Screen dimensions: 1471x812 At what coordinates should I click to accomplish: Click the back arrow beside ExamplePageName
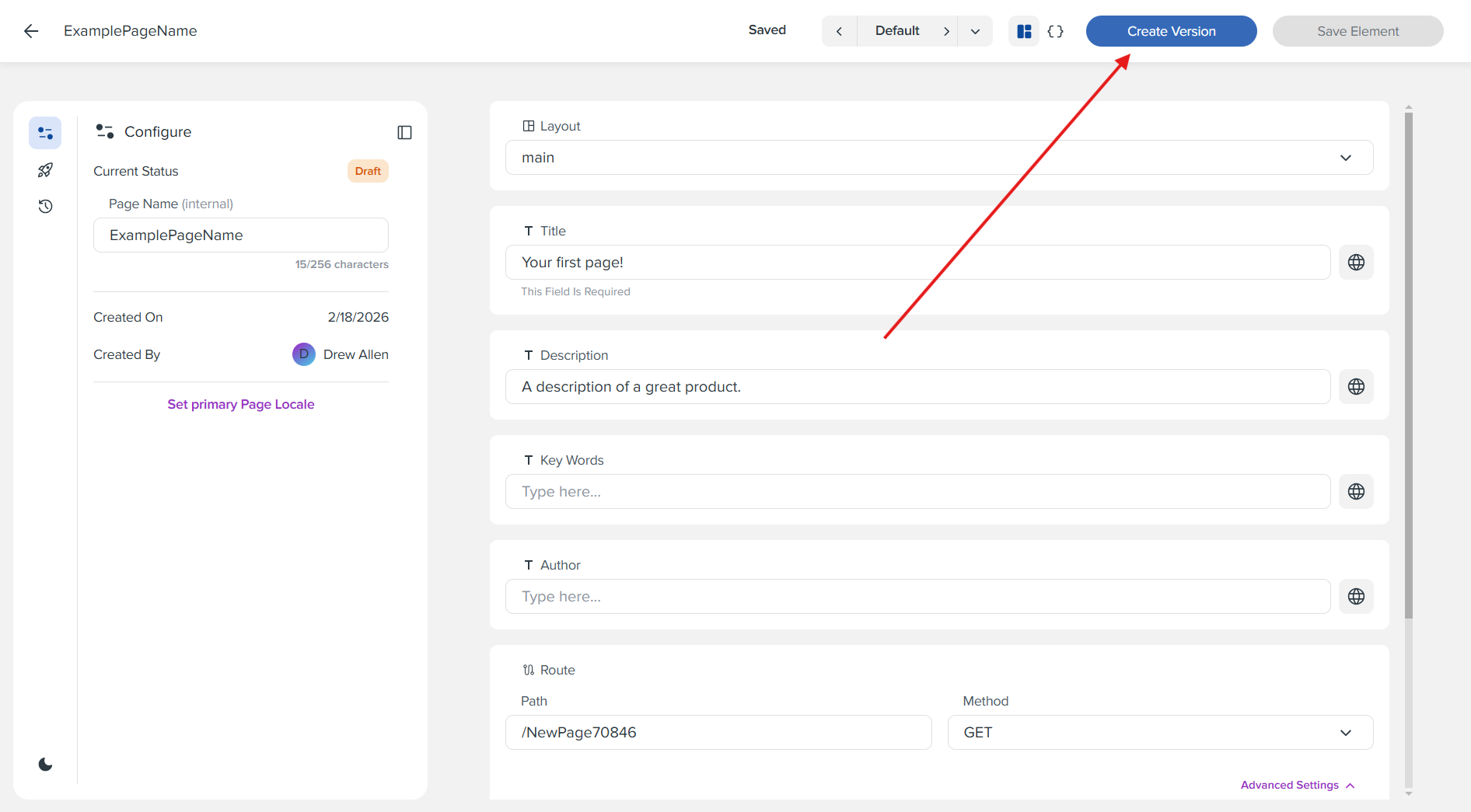[x=30, y=31]
